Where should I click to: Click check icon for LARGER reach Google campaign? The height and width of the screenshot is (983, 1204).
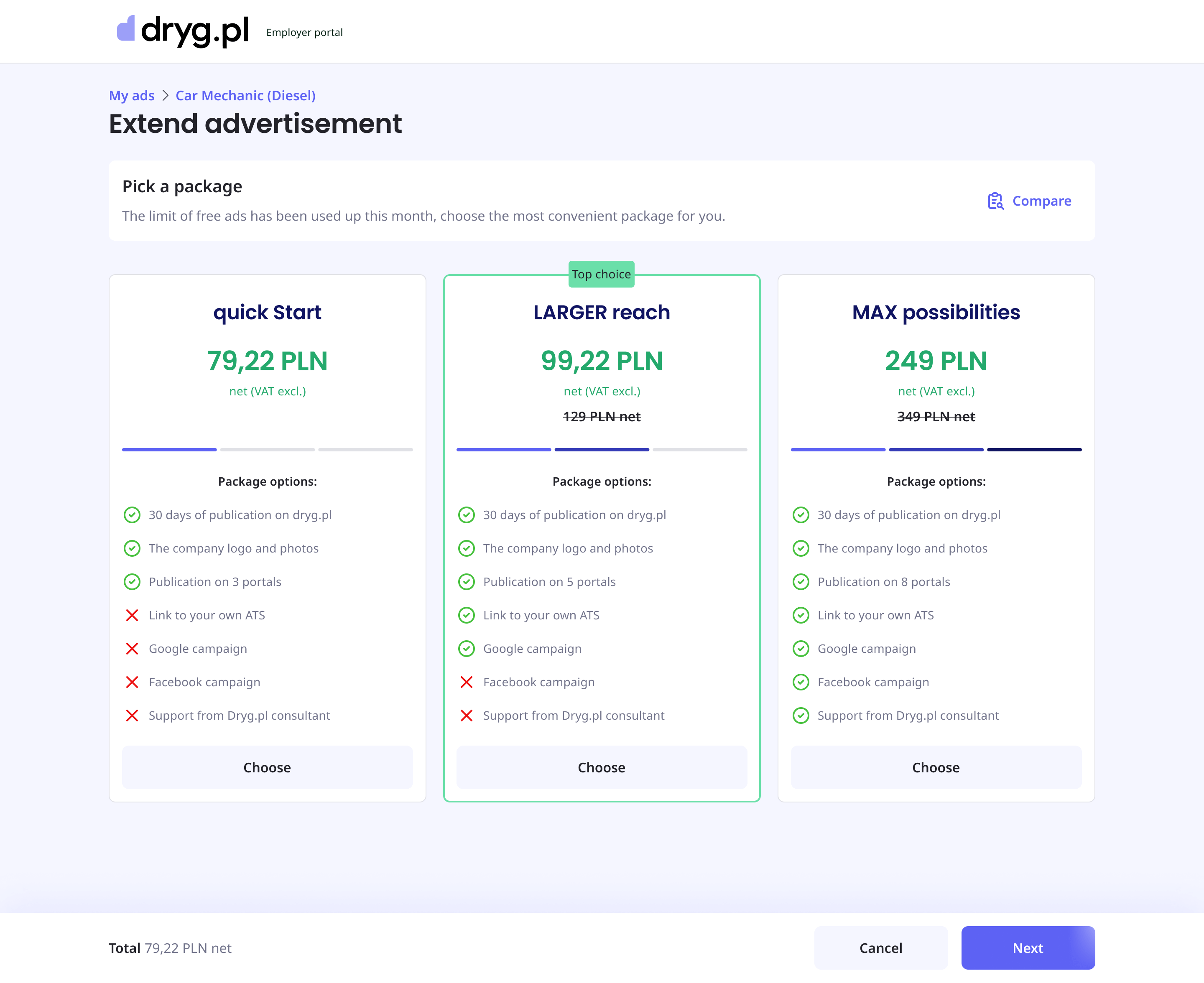(467, 648)
